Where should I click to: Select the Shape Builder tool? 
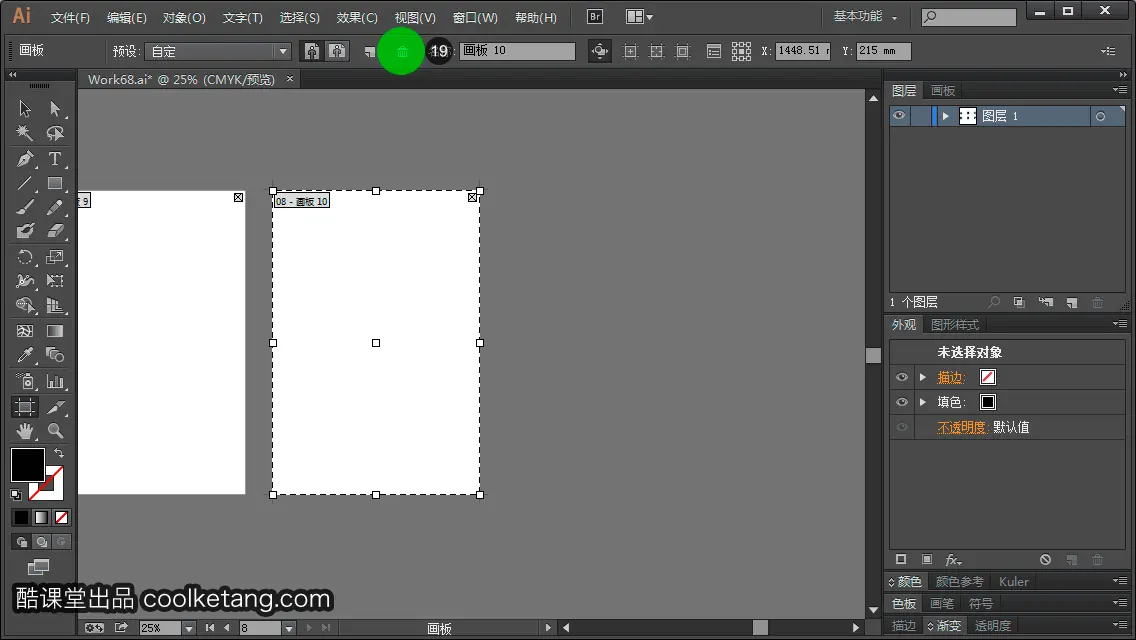click(25, 306)
